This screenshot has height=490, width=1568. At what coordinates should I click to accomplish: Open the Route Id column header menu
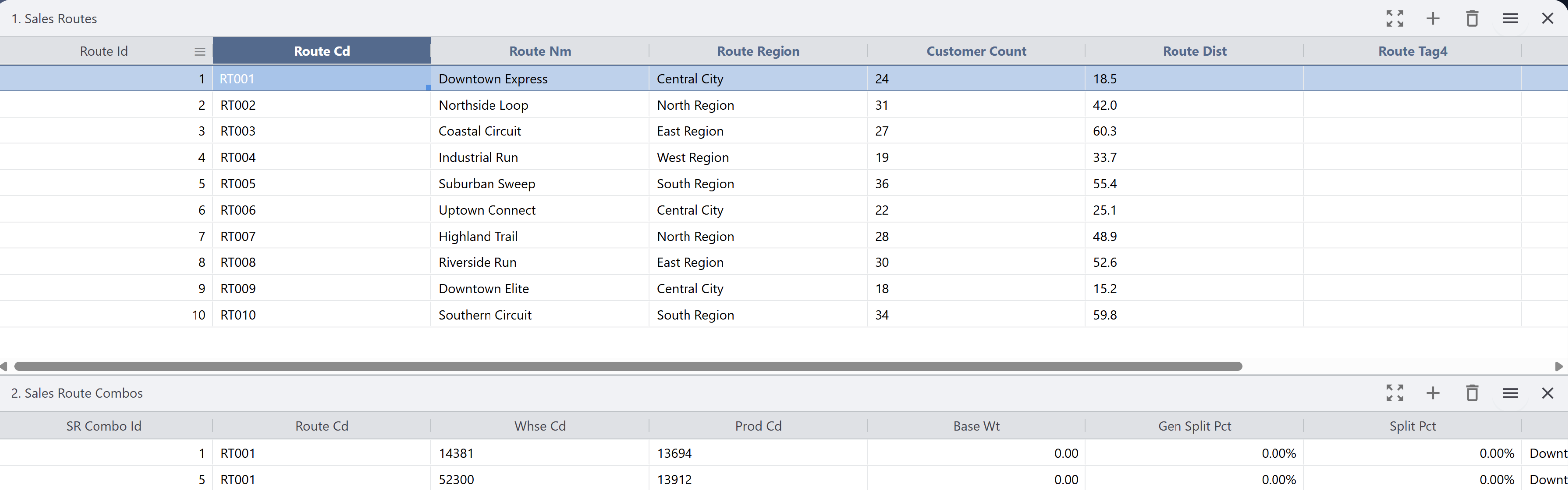click(x=199, y=51)
